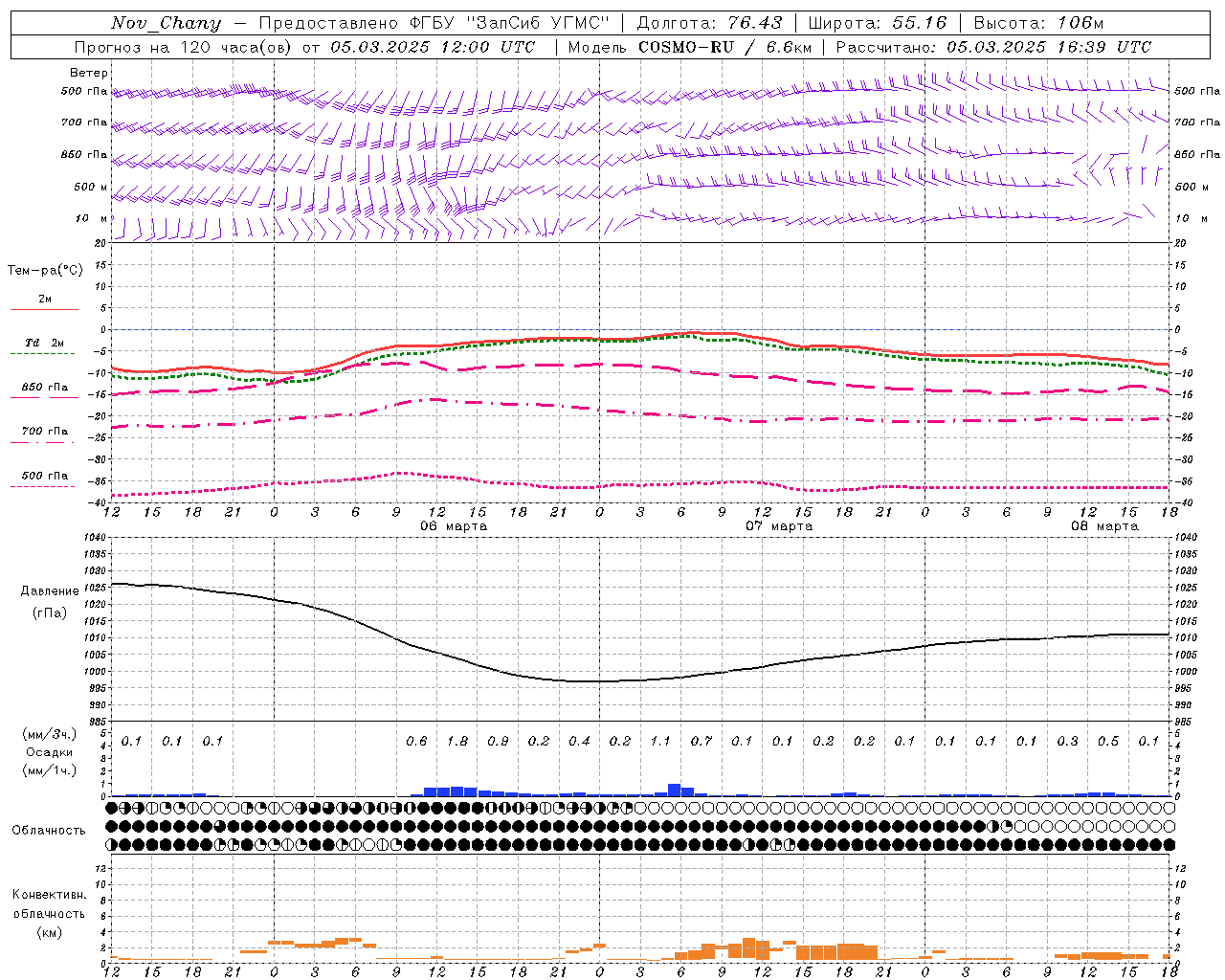Click the elevation text "Высота: 106м"

1038,23
